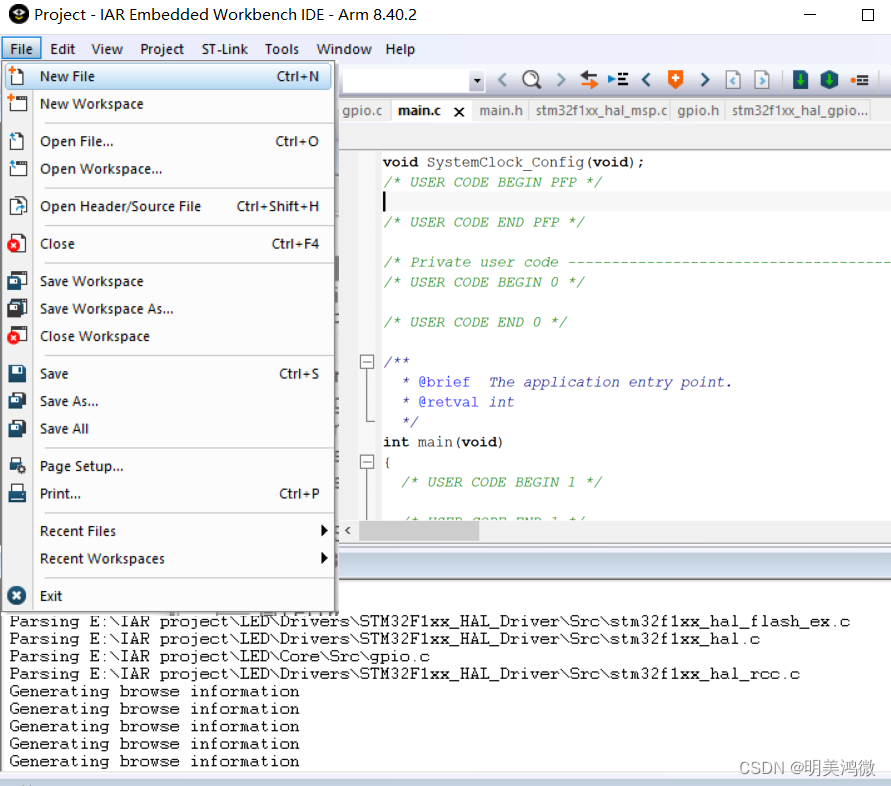
Task: Click 'int main(void)' code line
Action: (x=443, y=442)
